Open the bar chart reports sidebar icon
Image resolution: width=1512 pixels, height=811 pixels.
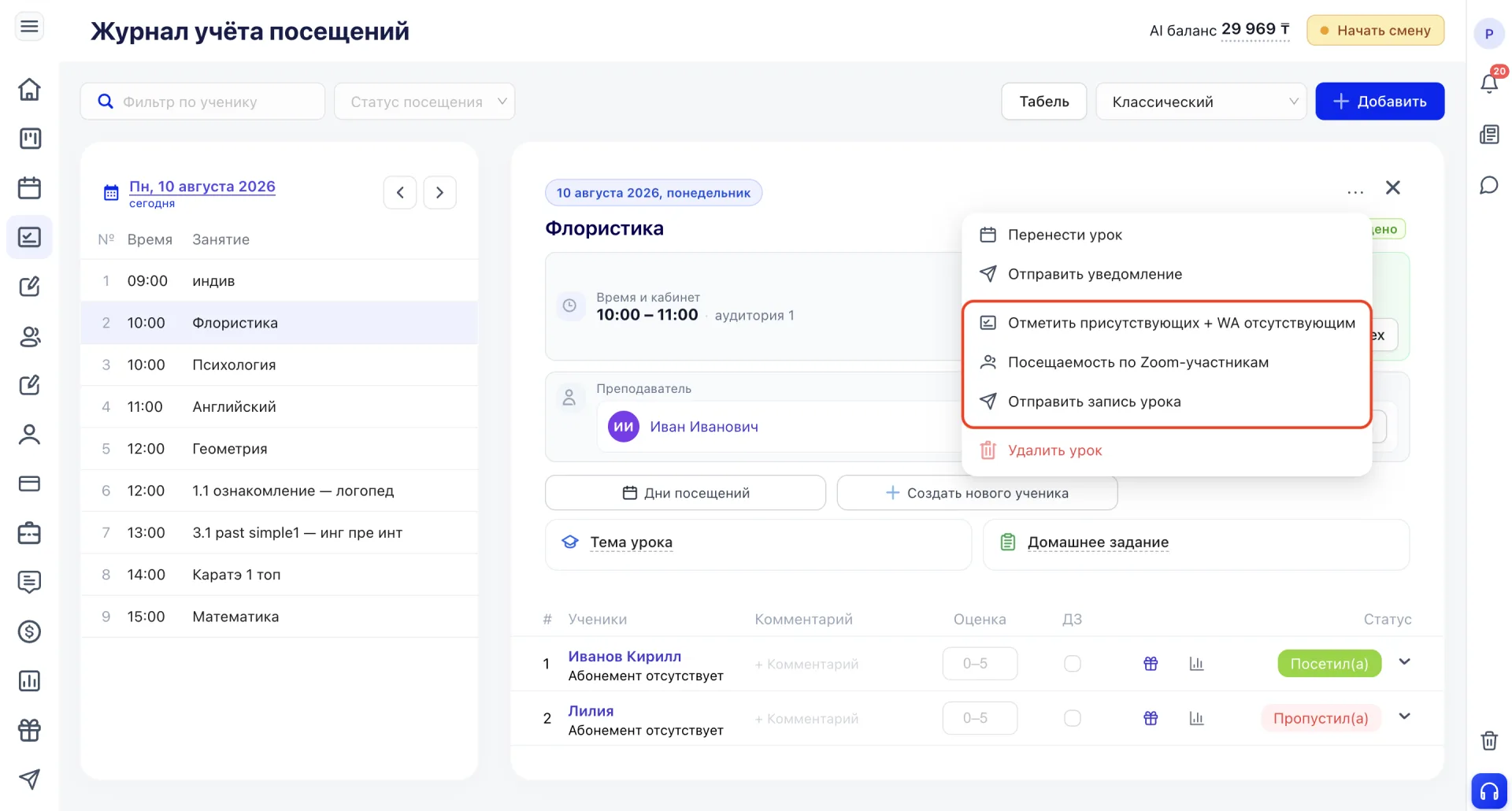(x=29, y=681)
